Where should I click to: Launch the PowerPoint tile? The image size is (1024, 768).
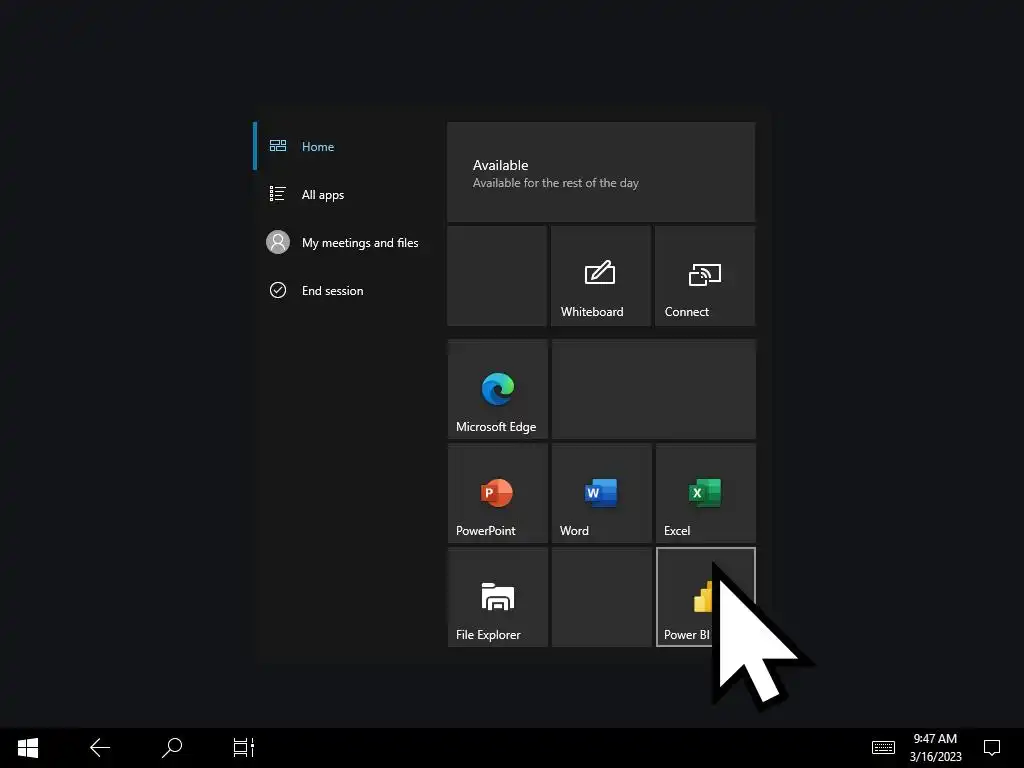(x=498, y=493)
